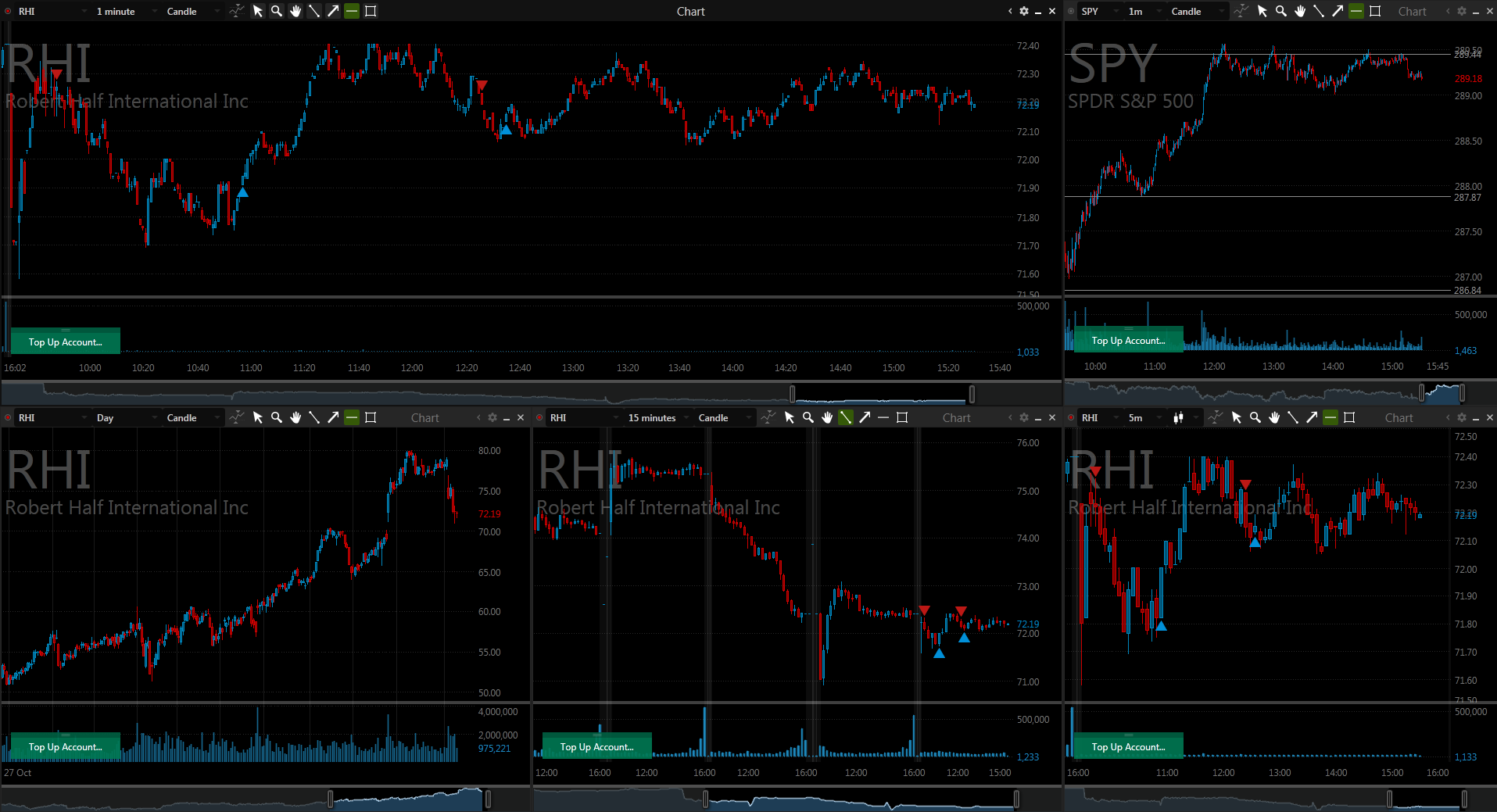Click Top Up Account in RHI 1 minute chart
Image resolution: width=1497 pixels, height=812 pixels.
[x=66, y=342]
